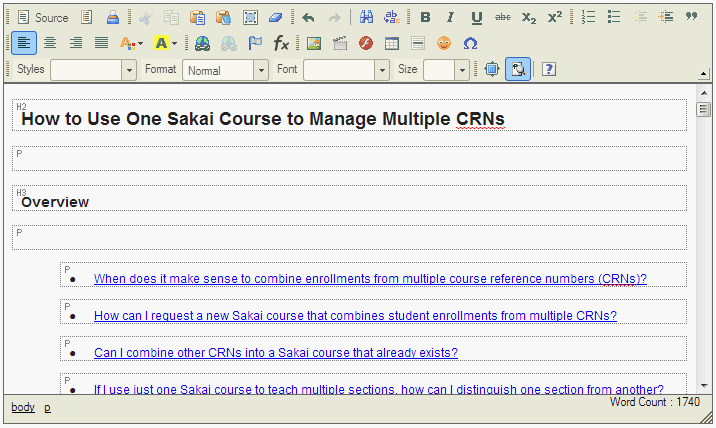
Task: Click the scrollbar up arrow
Action: click(x=704, y=93)
